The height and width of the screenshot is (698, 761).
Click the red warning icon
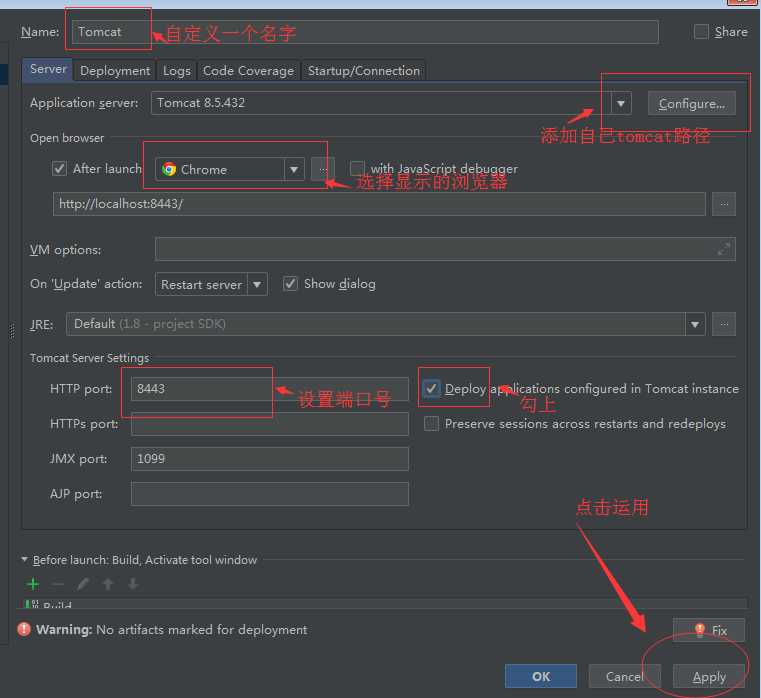pyautogui.click(x=24, y=629)
